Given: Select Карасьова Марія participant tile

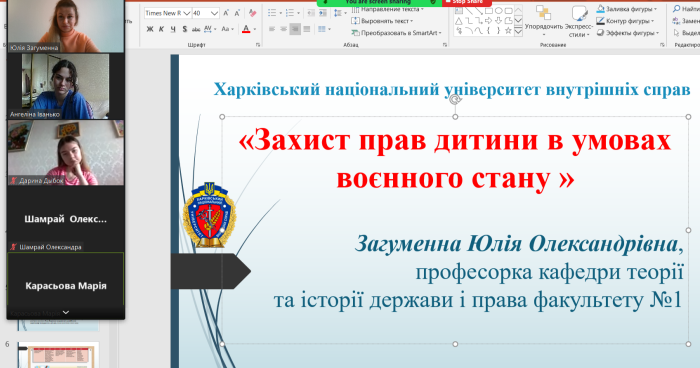Looking at the screenshot, I should (x=66, y=285).
